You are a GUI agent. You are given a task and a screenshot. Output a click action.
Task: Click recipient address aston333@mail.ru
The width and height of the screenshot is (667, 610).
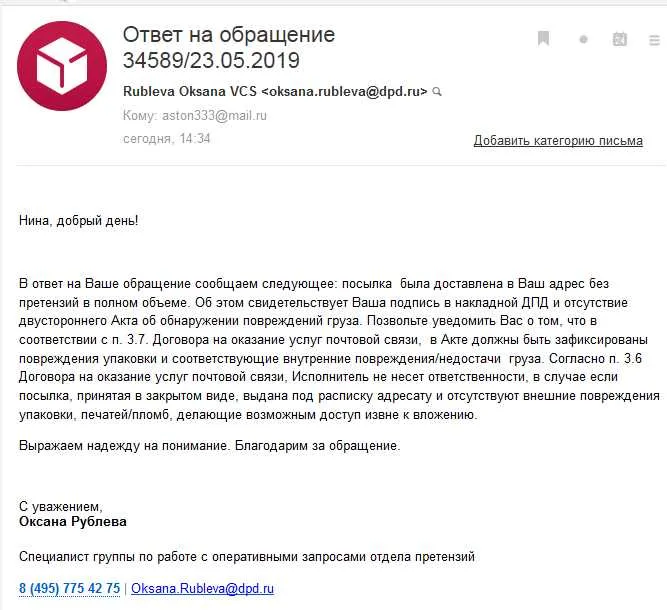pos(214,115)
